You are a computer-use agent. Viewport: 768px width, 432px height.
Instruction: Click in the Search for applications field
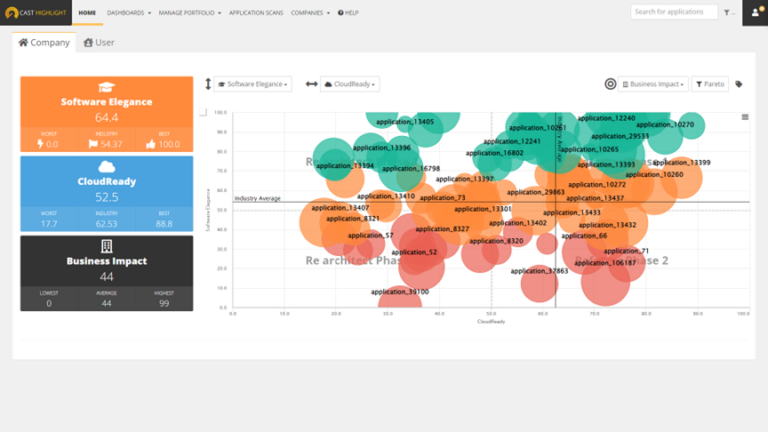[674, 12]
